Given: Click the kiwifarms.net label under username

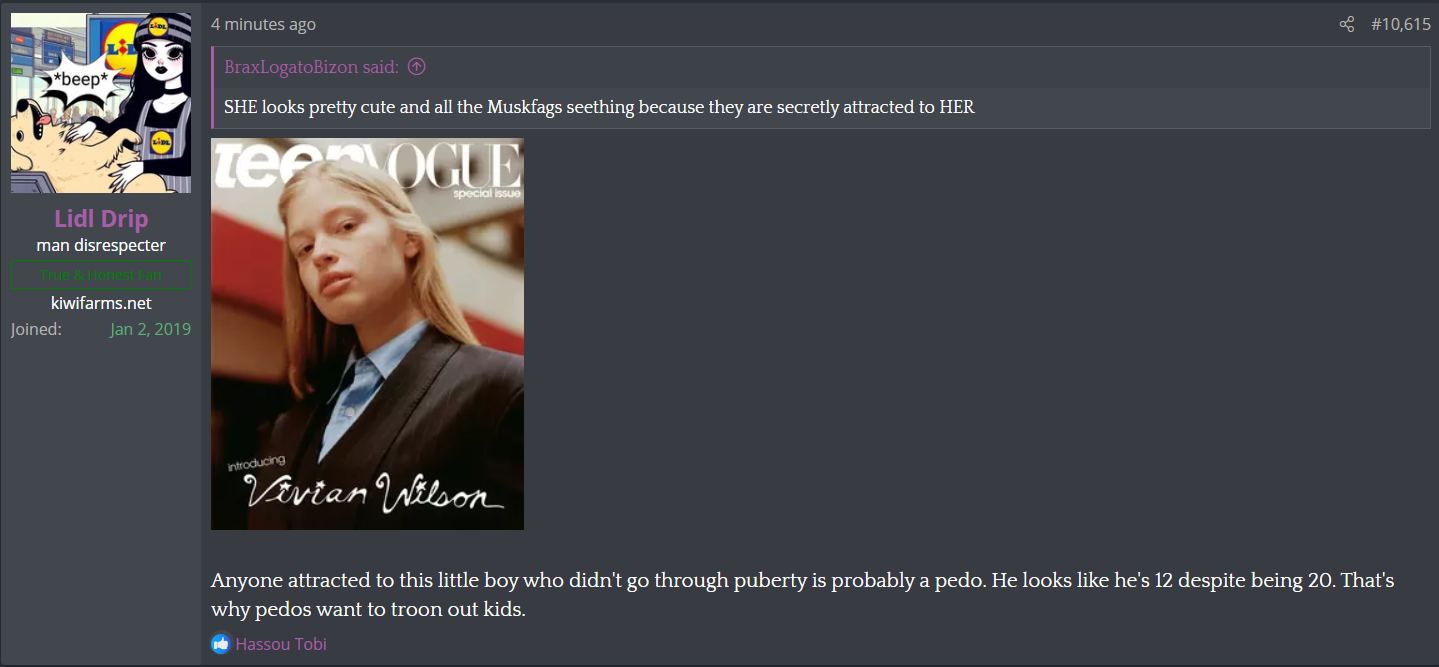Looking at the screenshot, I should coord(101,303).
